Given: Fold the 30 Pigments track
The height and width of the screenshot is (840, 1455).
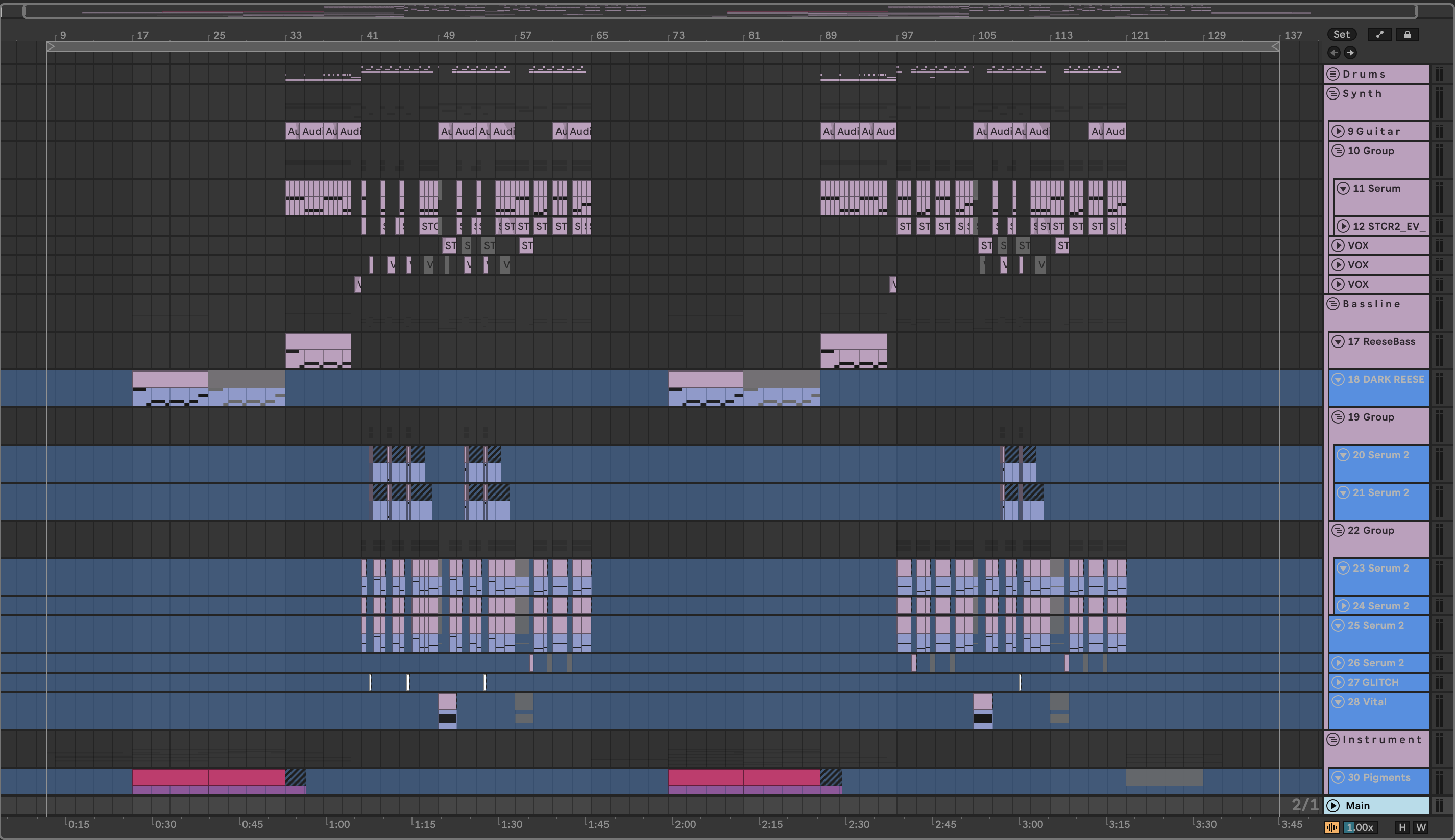Looking at the screenshot, I should click(x=1338, y=778).
